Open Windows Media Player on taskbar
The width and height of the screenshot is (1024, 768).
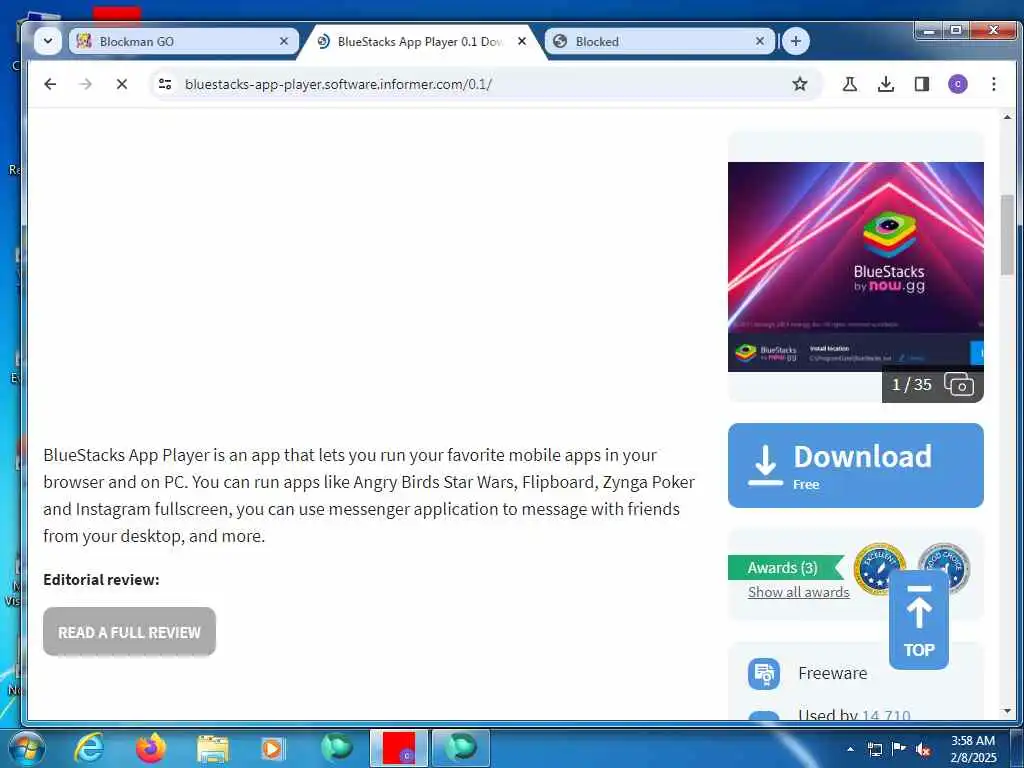(273, 748)
